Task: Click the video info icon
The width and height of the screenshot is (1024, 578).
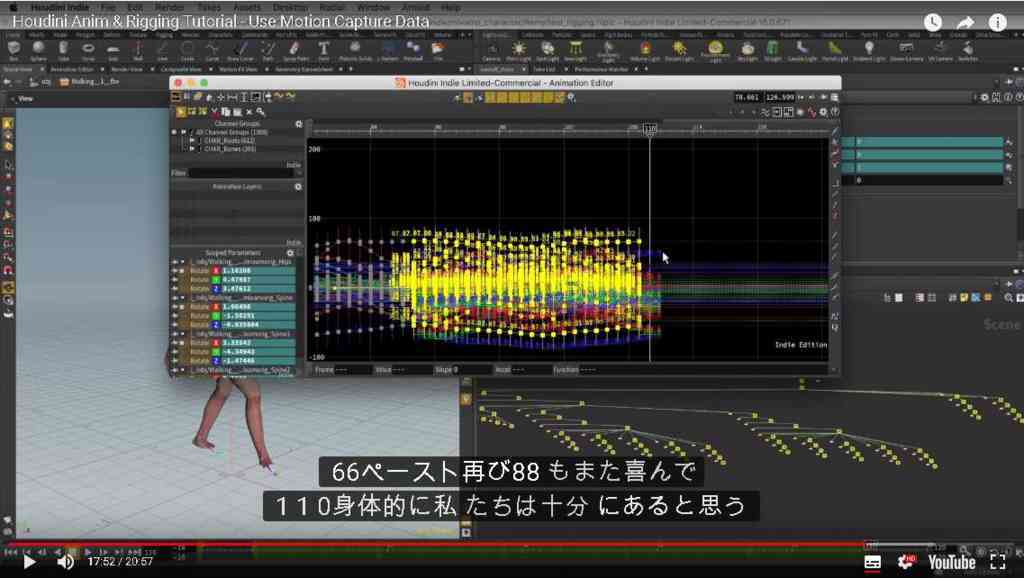Action: tap(998, 22)
